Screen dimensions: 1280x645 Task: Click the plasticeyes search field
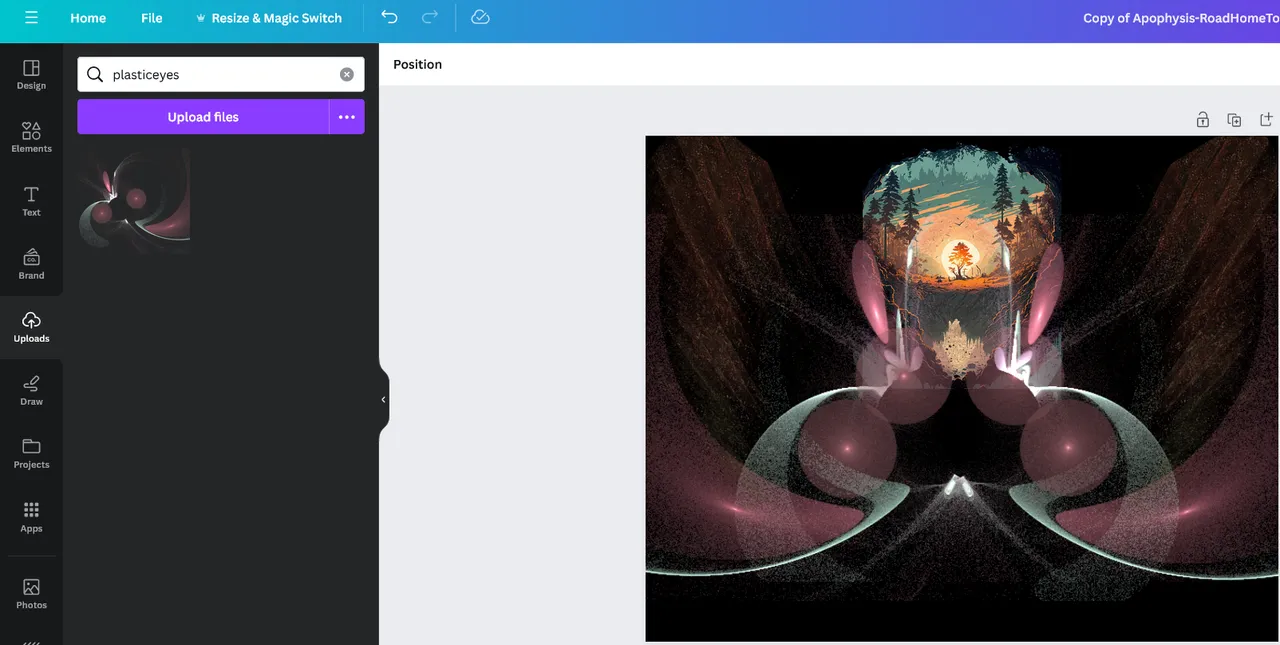(221, 74)
